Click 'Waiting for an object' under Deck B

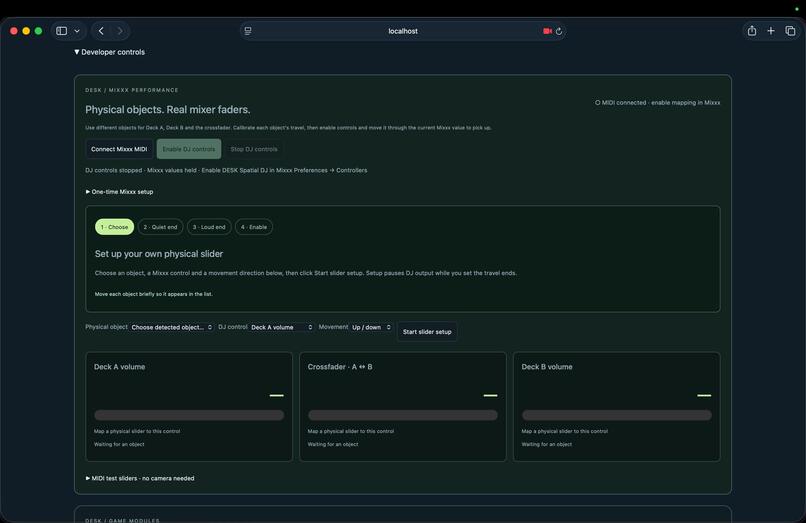[546, 444]
